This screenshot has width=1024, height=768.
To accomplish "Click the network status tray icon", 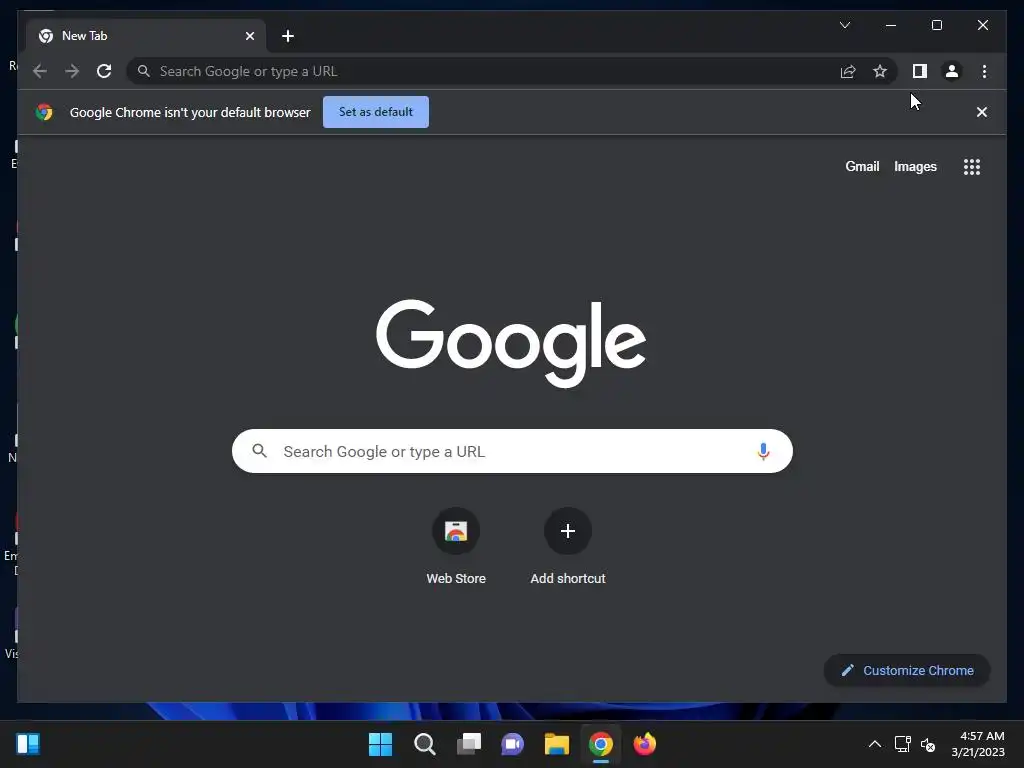I will tap(903, 744).
